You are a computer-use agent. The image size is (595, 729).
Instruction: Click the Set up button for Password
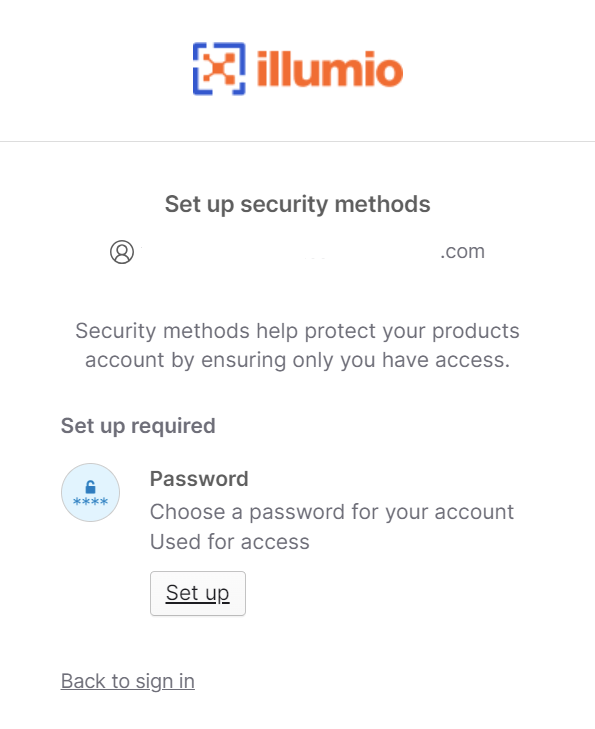[198, 594]
